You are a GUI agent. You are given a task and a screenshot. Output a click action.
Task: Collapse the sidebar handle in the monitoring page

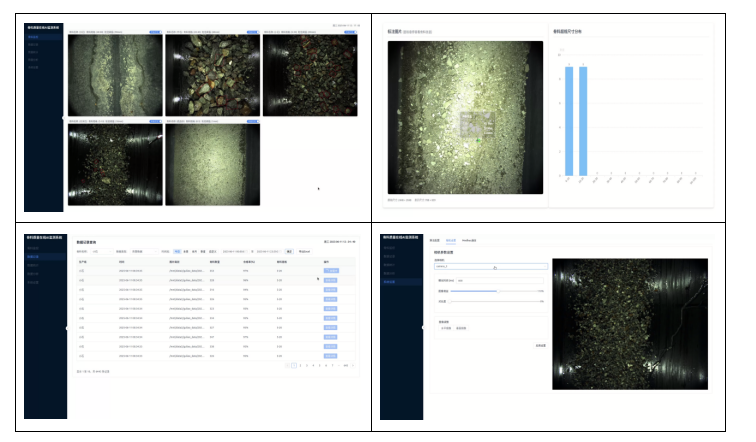67,118
